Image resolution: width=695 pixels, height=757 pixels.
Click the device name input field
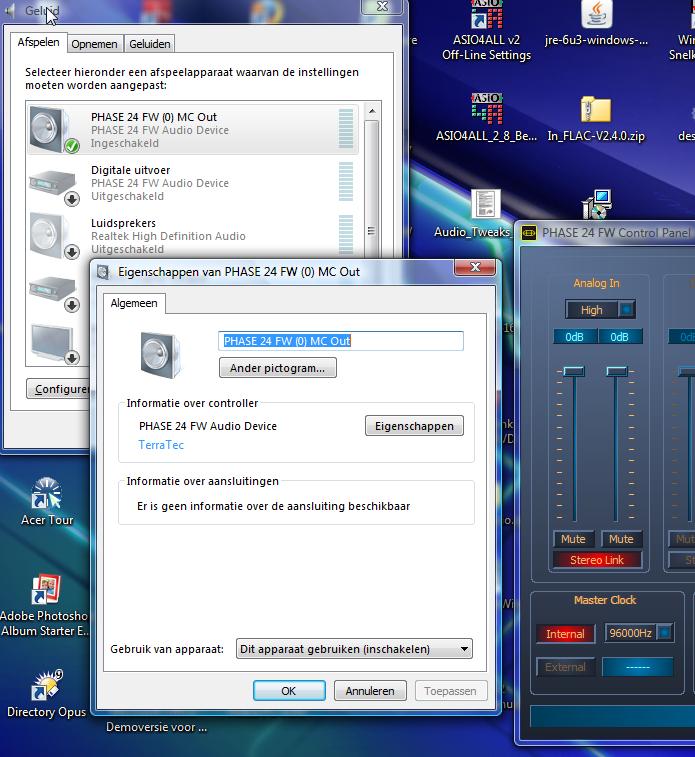[x=341, y=341]
